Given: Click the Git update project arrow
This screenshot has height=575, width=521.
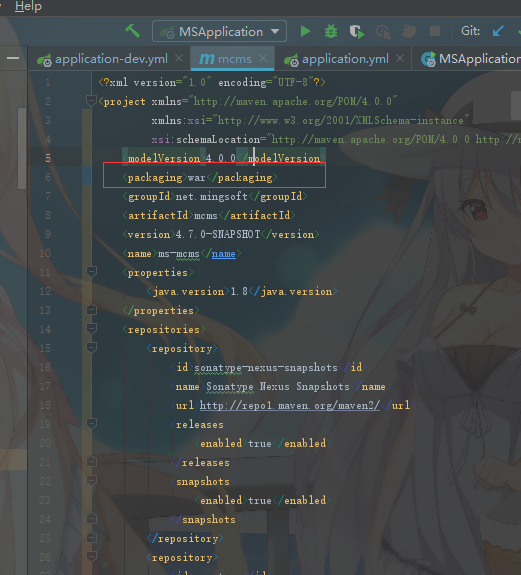Looking at the screenshot, I should click(498, 31).
